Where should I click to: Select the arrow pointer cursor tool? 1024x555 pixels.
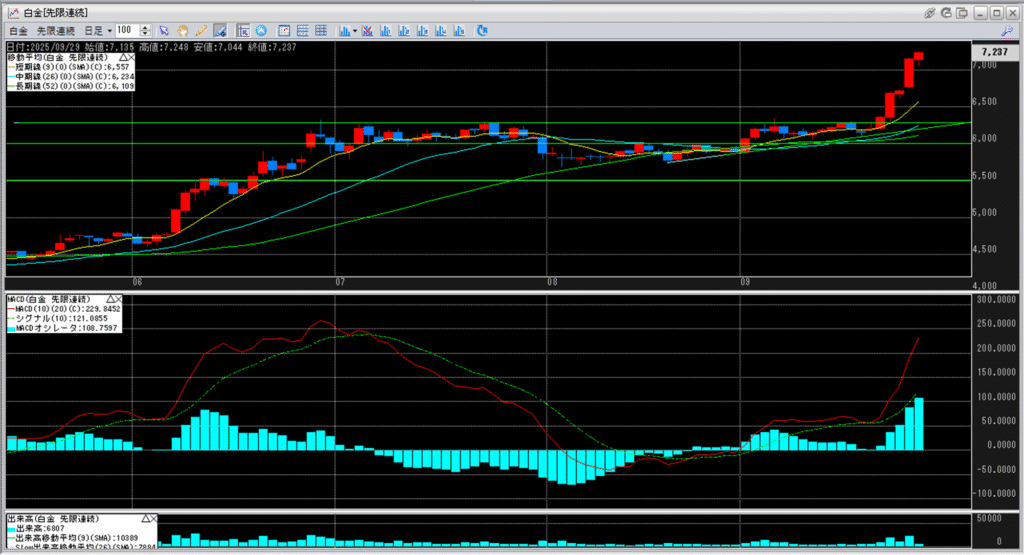(x=164, y=31)
